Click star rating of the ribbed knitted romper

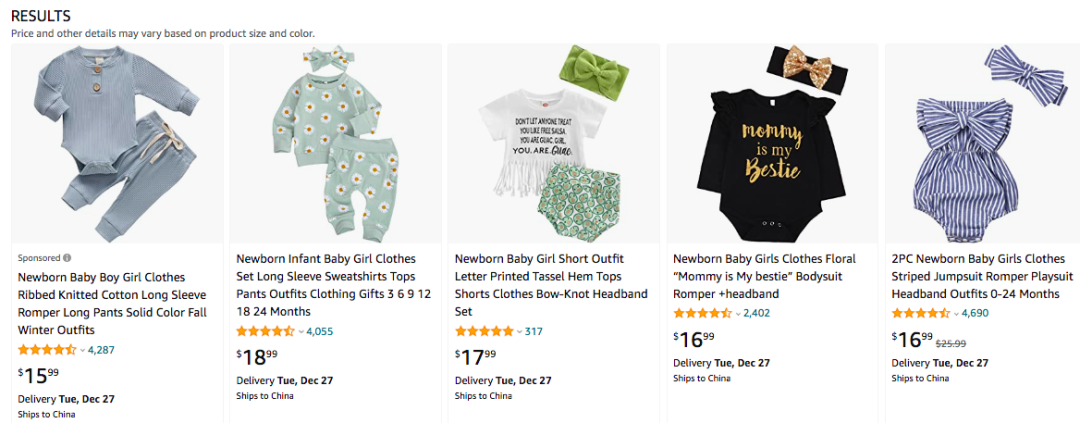[47, 350]
